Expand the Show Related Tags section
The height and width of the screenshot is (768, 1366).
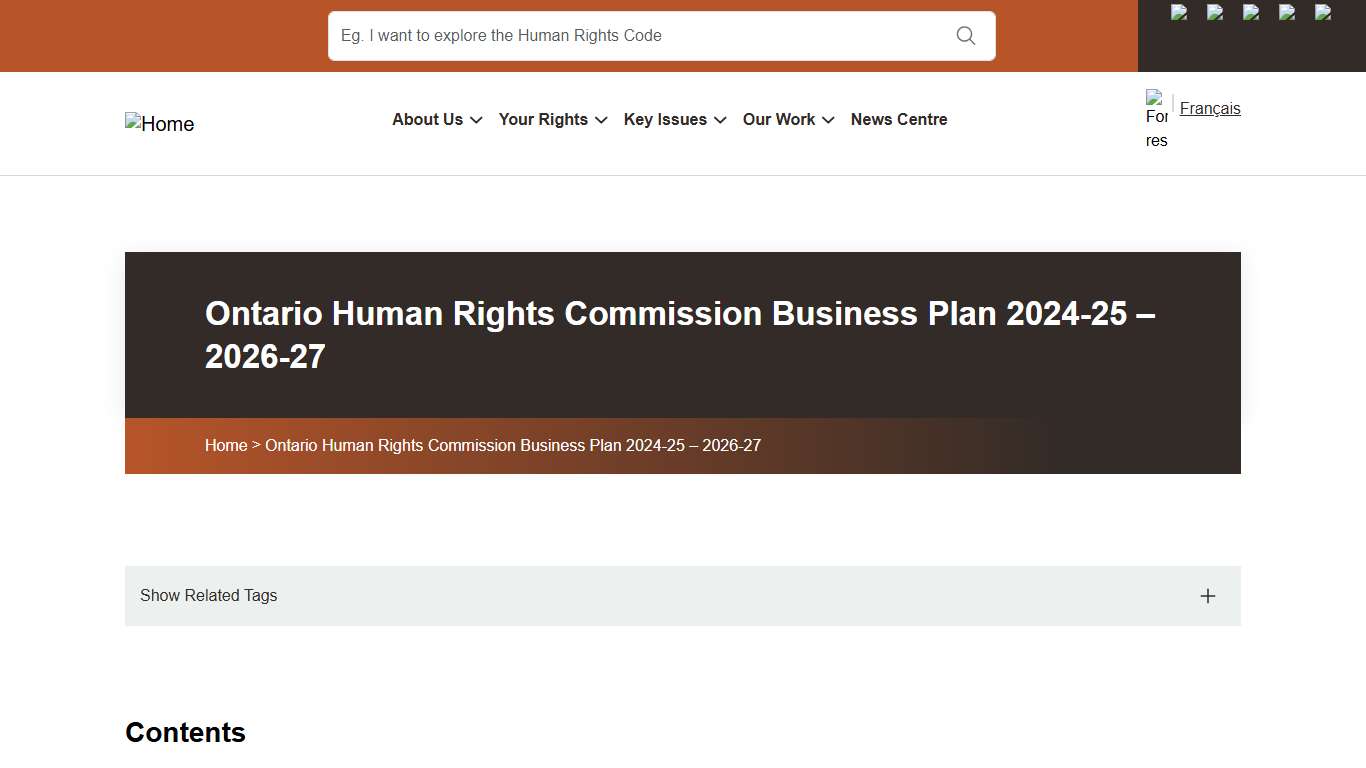click(1207, 595)
